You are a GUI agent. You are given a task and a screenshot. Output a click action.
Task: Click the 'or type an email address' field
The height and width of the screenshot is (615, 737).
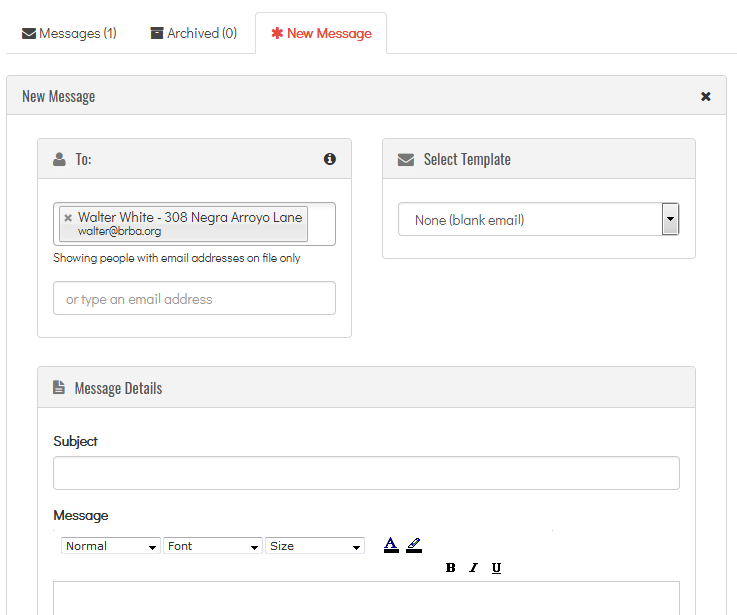[194, 299]
